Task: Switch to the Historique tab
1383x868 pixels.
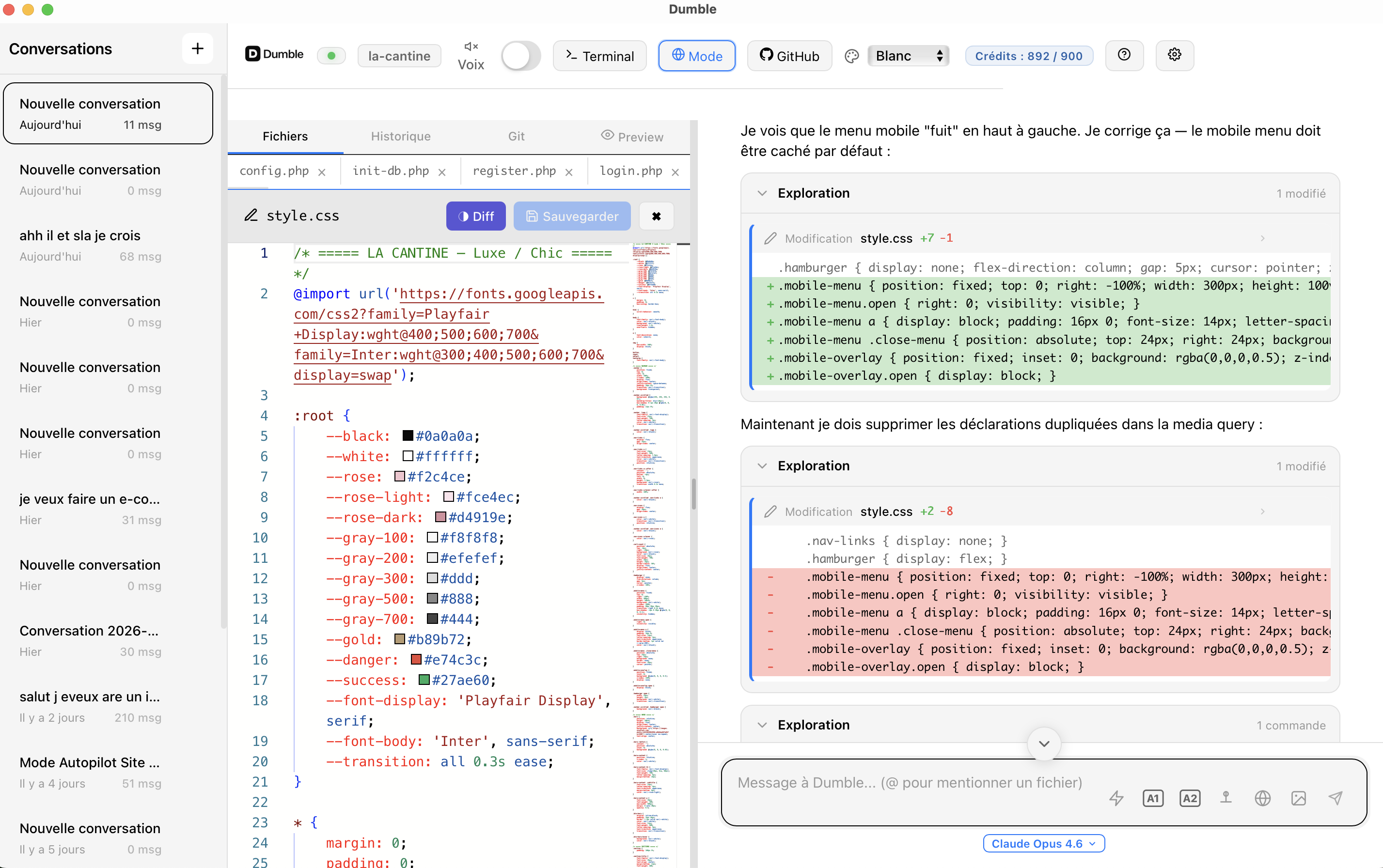Action: tap(400, 136)
